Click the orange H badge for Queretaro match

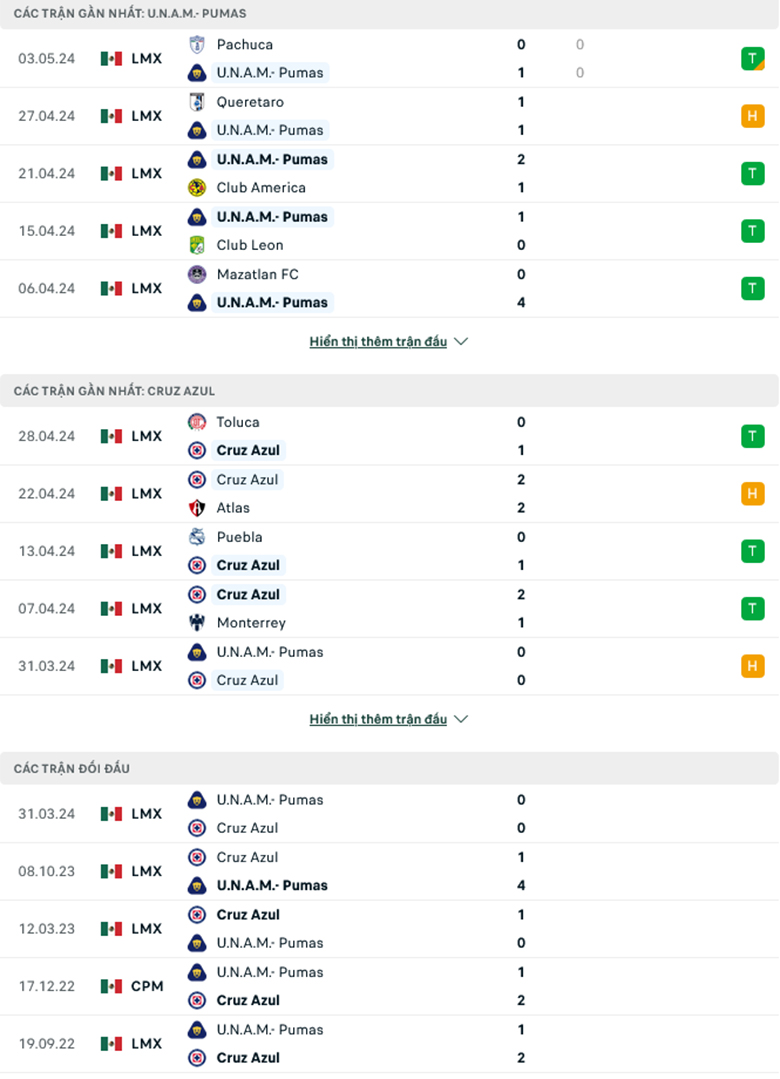click(x=752, y=116)
